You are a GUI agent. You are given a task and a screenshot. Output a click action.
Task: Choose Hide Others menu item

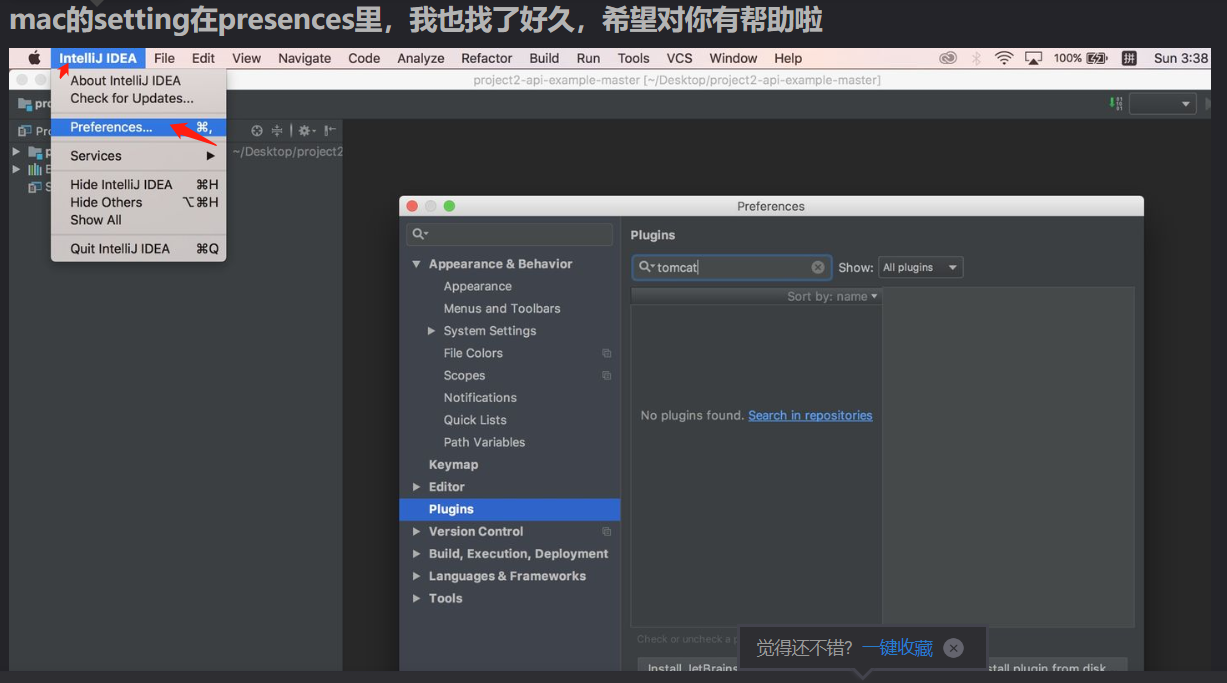[139, 202]
